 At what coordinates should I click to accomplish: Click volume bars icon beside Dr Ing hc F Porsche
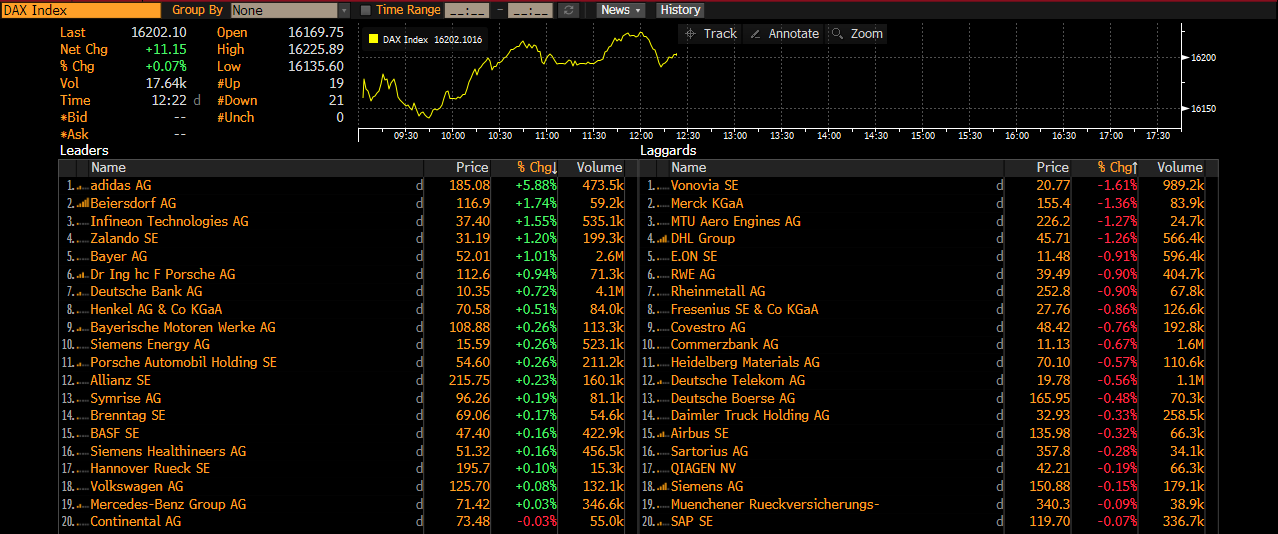click(x=83, y=274)
